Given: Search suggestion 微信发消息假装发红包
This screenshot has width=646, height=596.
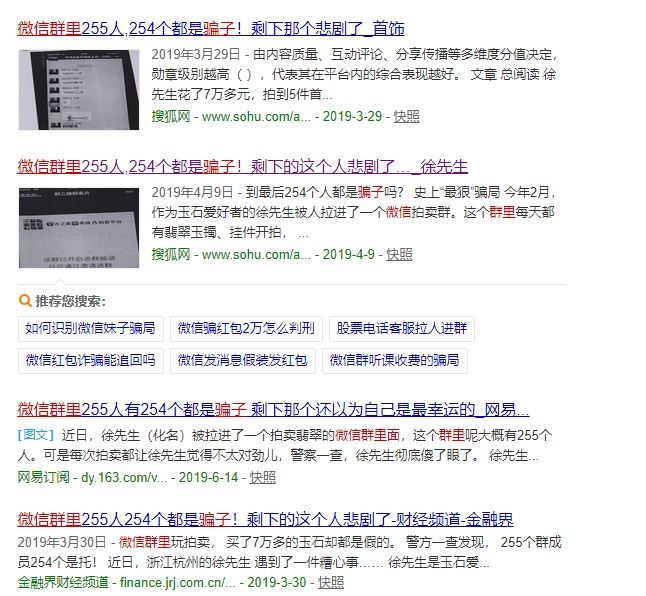Looking at the screenshot, I should (x=243, y=360).
